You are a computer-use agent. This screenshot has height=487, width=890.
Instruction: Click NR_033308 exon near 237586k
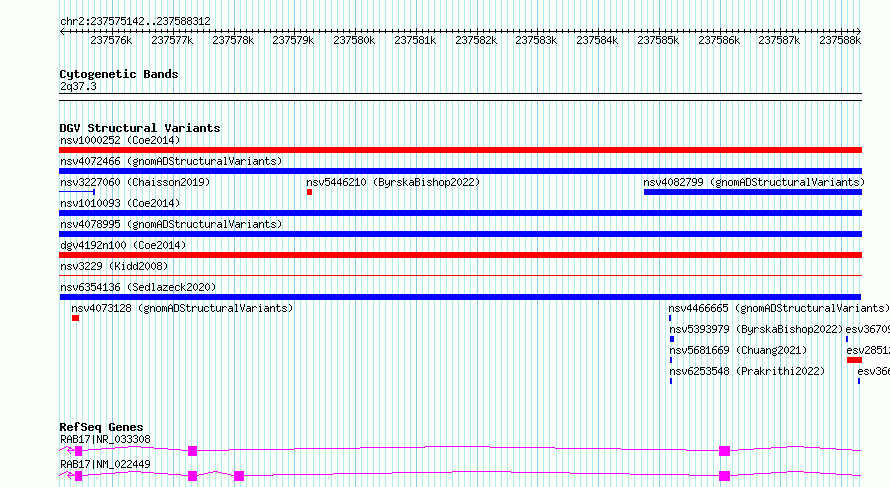pos(724,451)
